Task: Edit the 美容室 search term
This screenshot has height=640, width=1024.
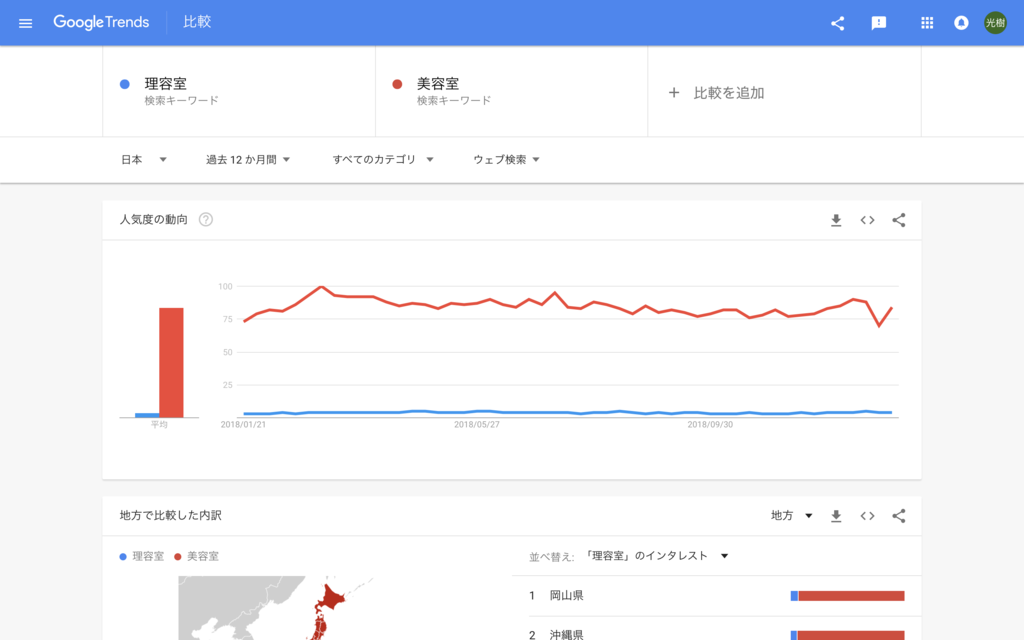Action: pos(511,91)
